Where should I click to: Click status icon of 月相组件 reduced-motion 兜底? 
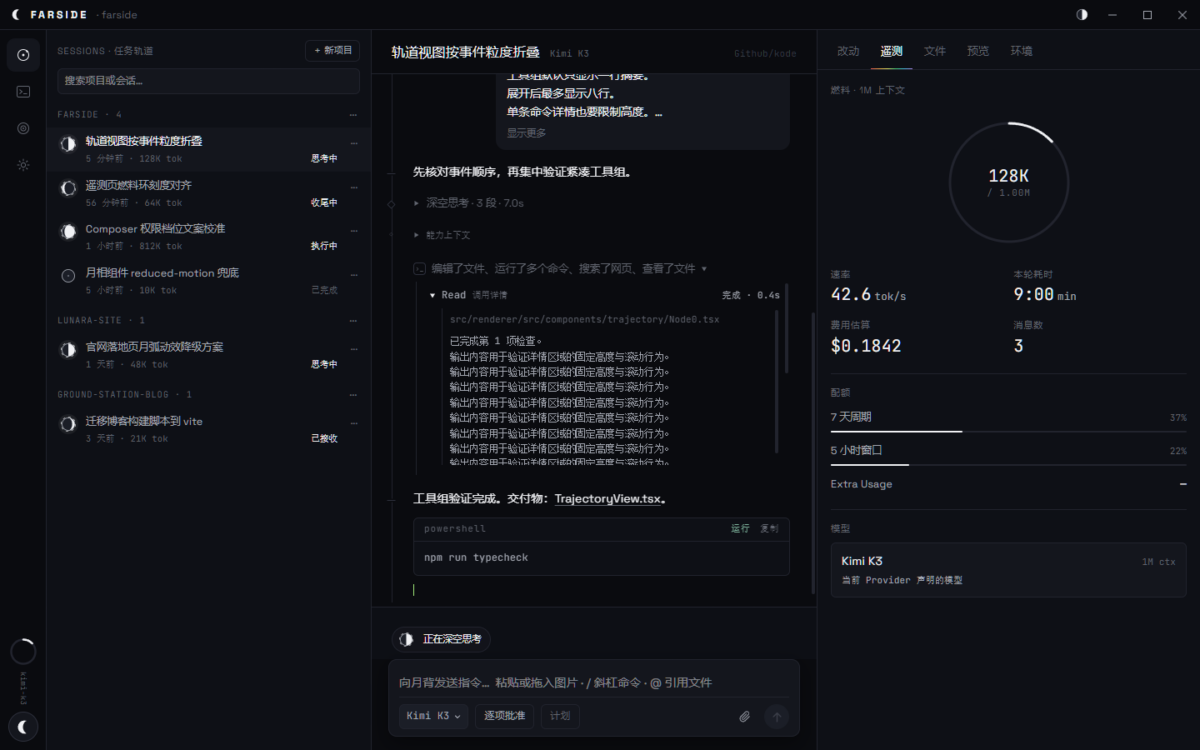coord(68,275)
